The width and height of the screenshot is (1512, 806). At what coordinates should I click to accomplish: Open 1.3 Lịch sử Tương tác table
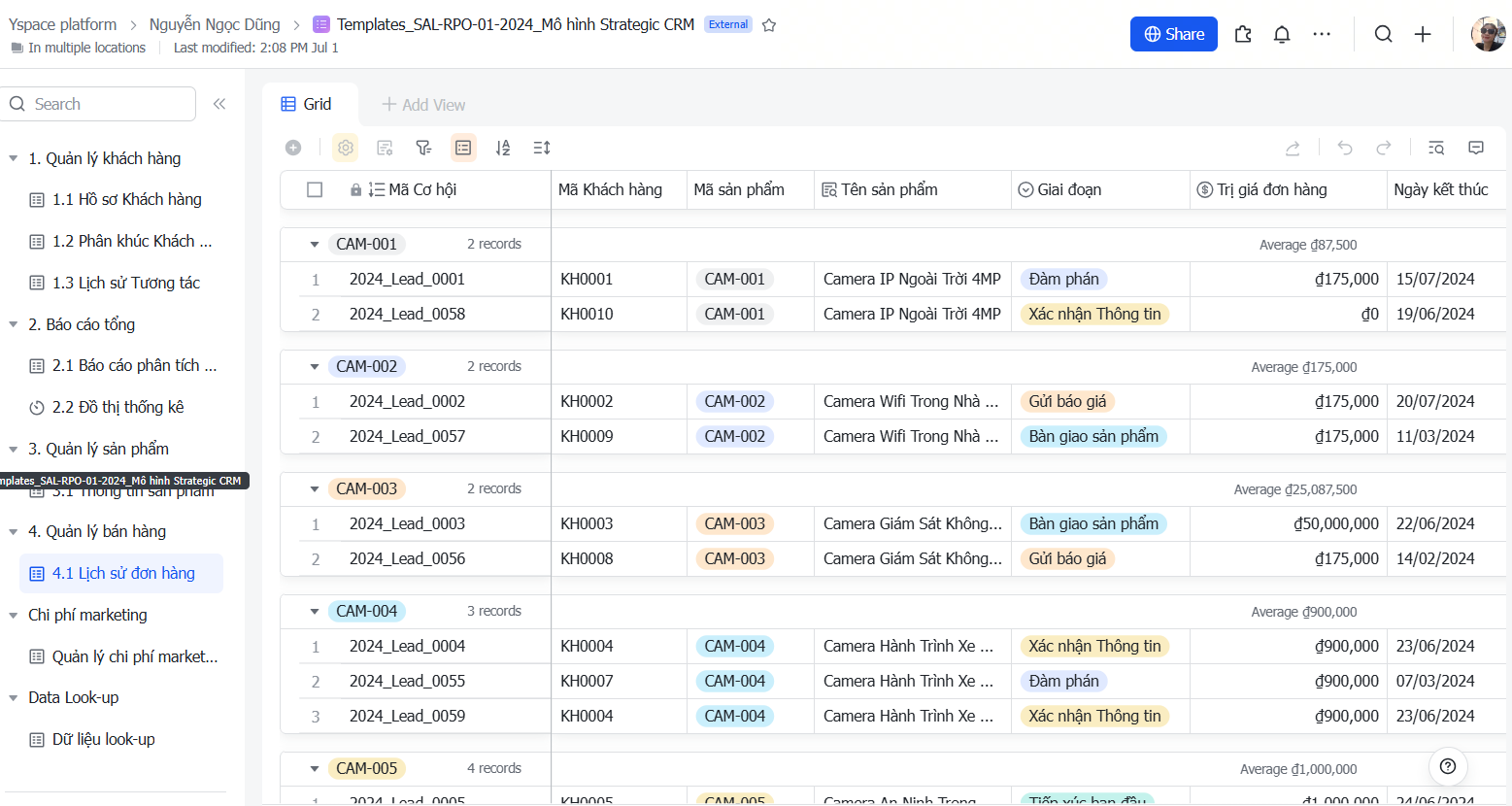click(x=121, y=283)
